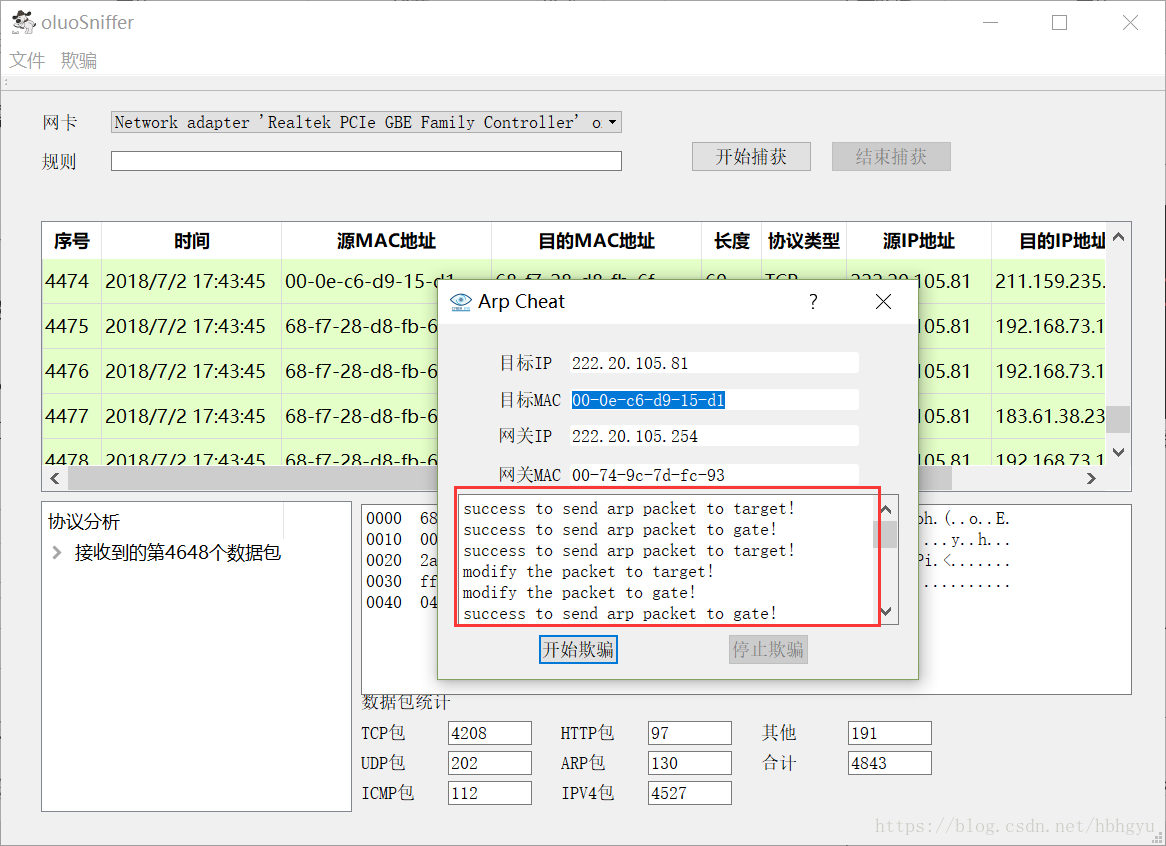The height and width of the screenshot is (846, 1166).
Task: Click the 目标MAC field with highlighted text
Action: 714,400
